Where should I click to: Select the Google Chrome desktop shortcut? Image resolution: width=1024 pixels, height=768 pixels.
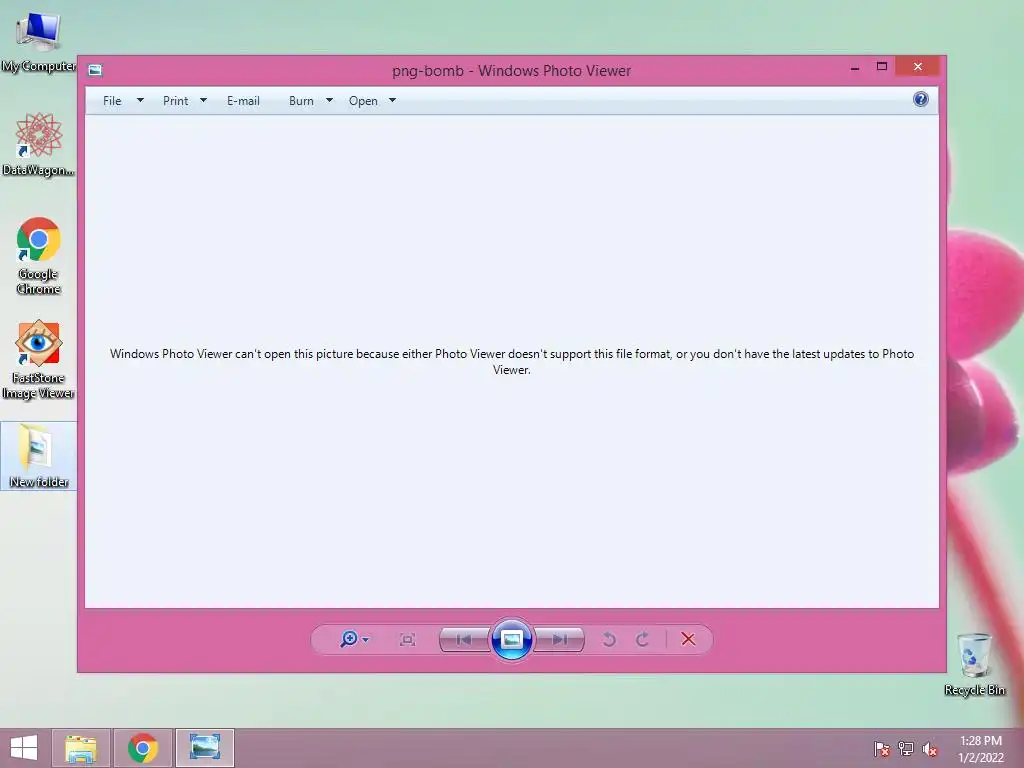pyautogui.click(x=39, y=255)
